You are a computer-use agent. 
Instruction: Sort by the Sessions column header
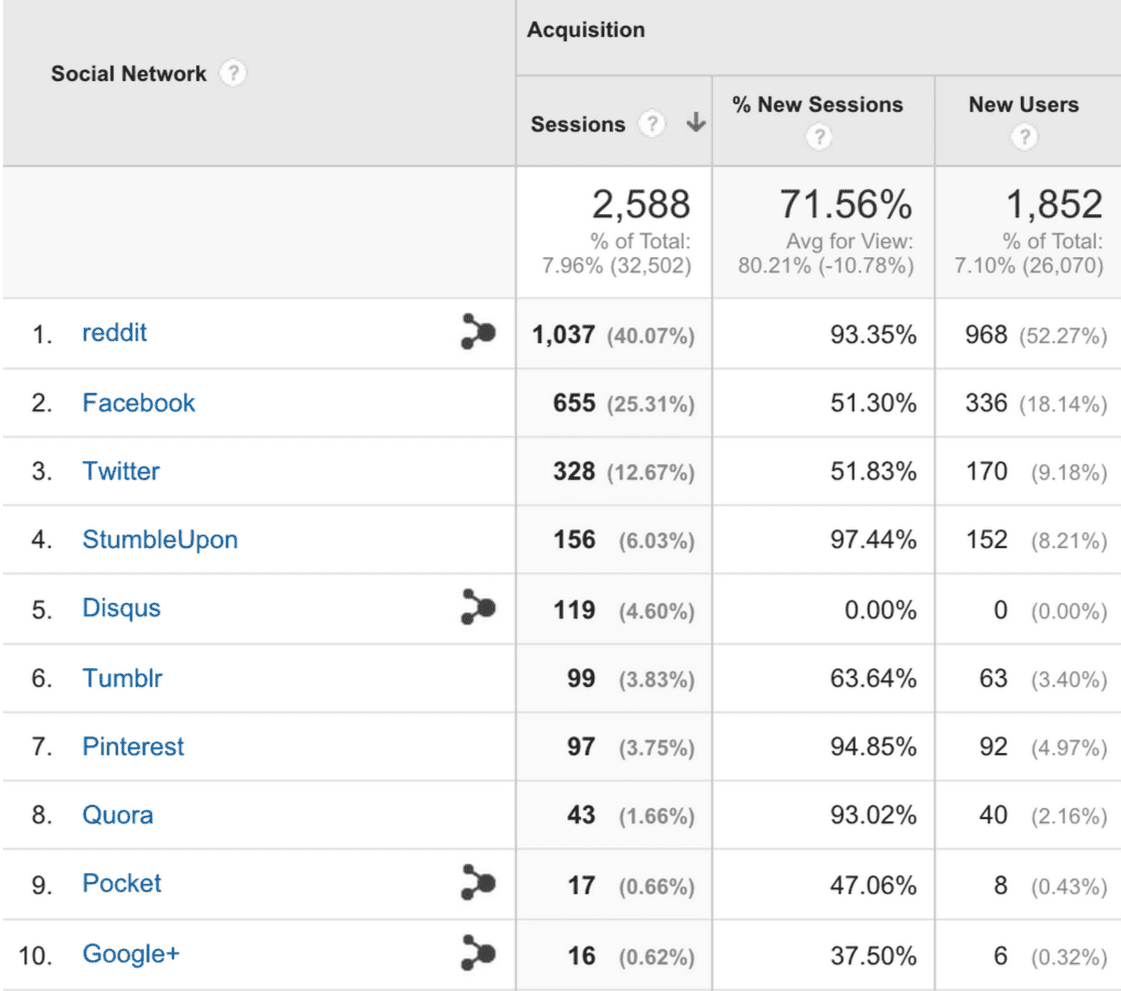(x=578, y=124)
